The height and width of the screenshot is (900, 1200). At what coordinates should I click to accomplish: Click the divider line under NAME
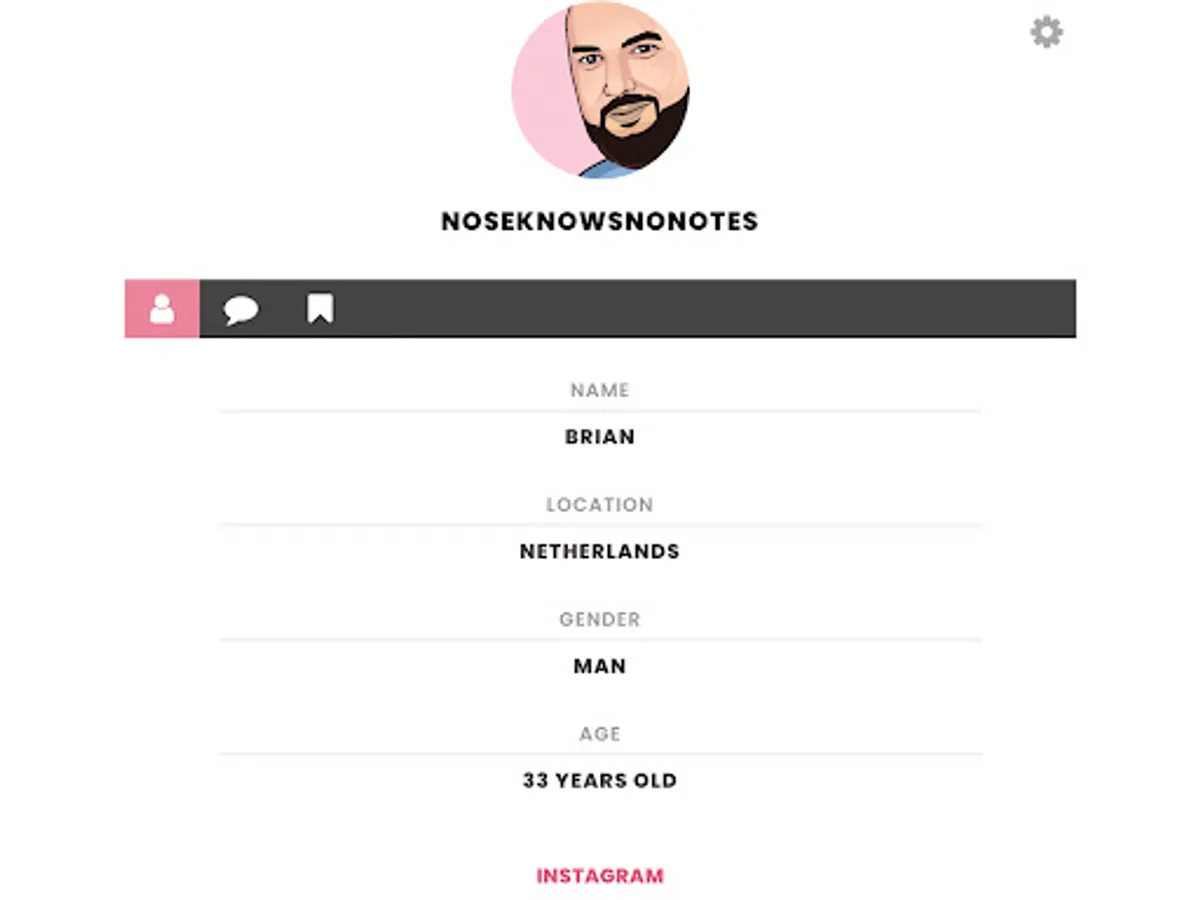point(600,411)
